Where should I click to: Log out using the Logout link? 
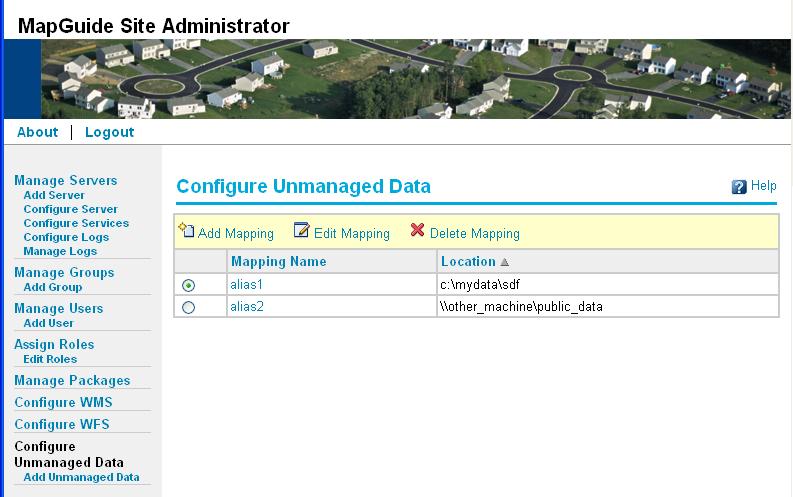pyautogui.click(x=109, y=132)
